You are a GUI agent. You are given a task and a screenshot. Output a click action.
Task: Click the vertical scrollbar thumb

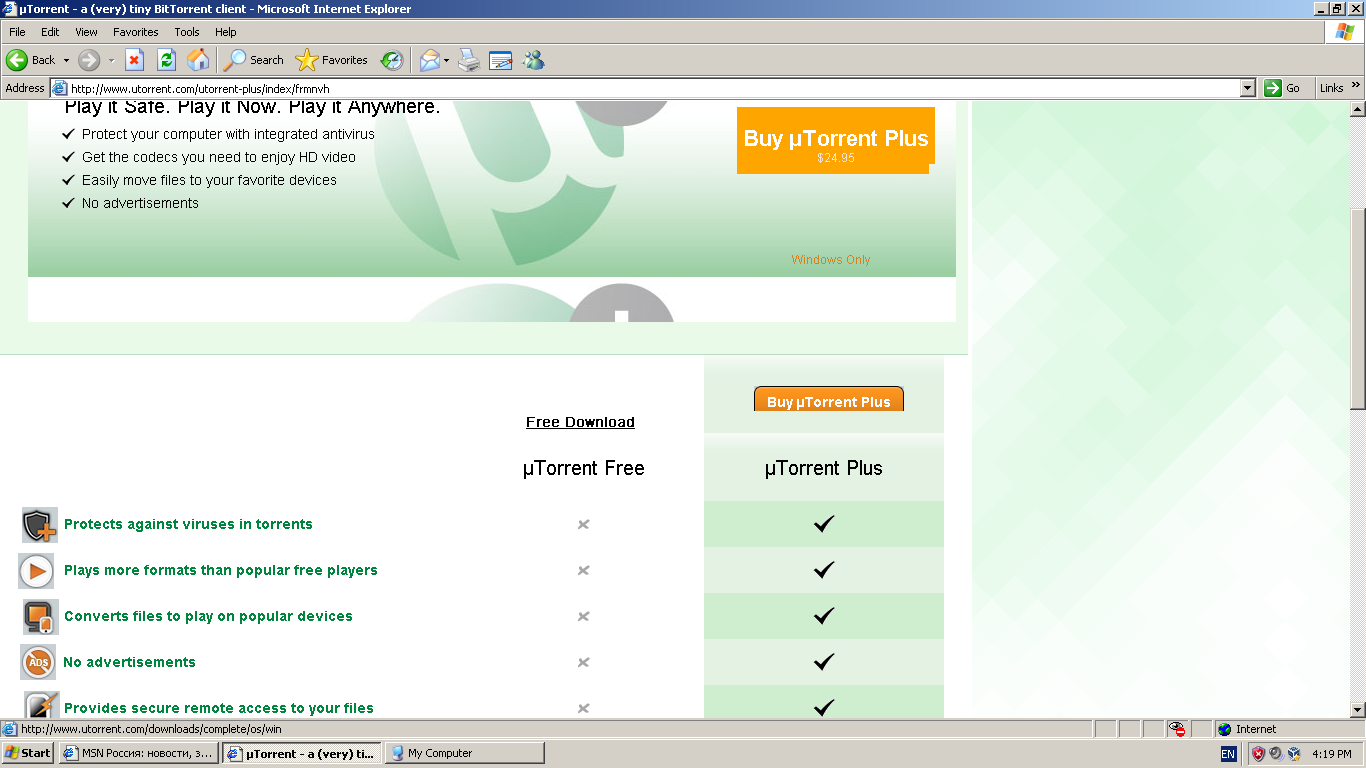coord(1357,309)
